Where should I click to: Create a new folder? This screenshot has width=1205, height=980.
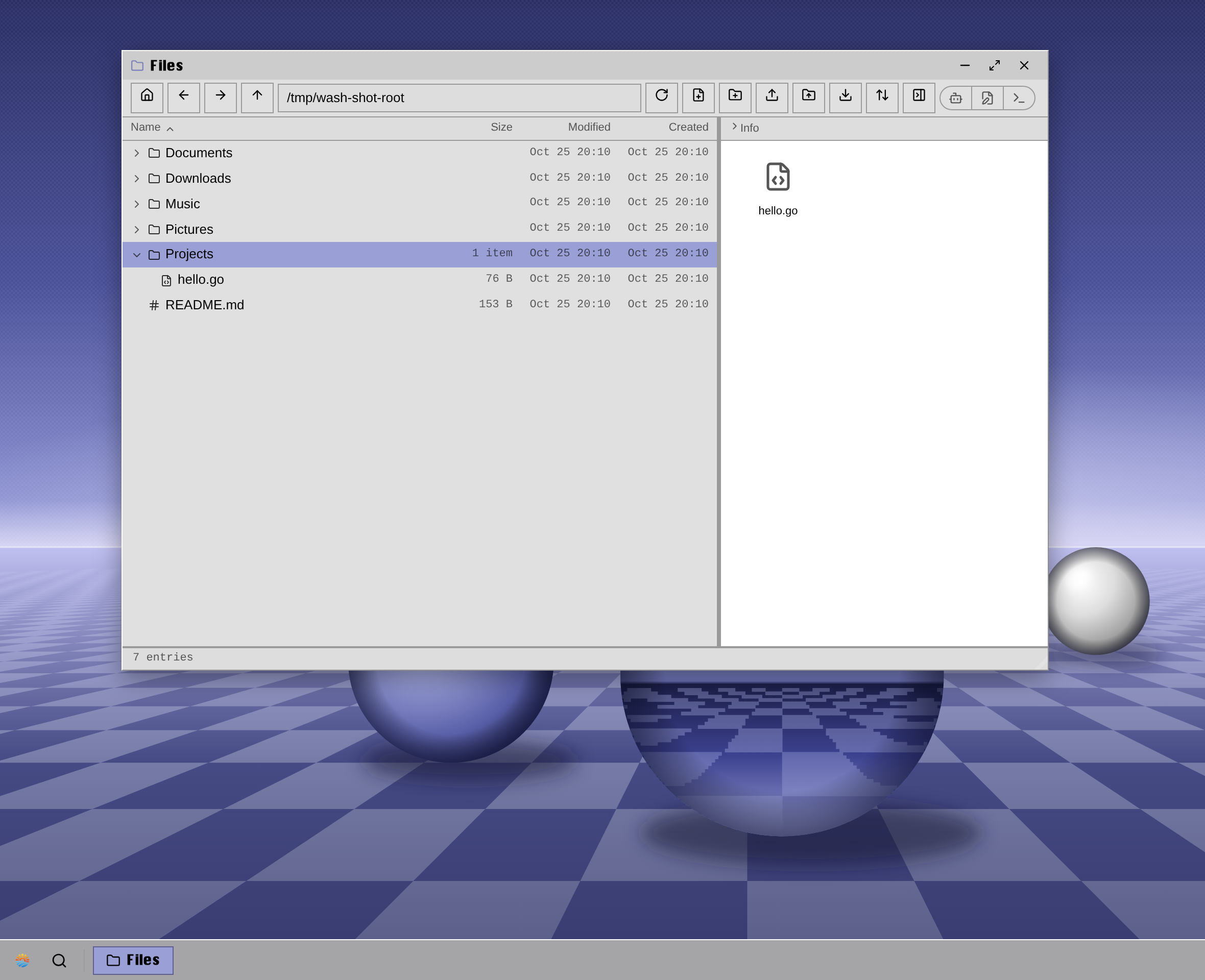[x=735, y=97]
